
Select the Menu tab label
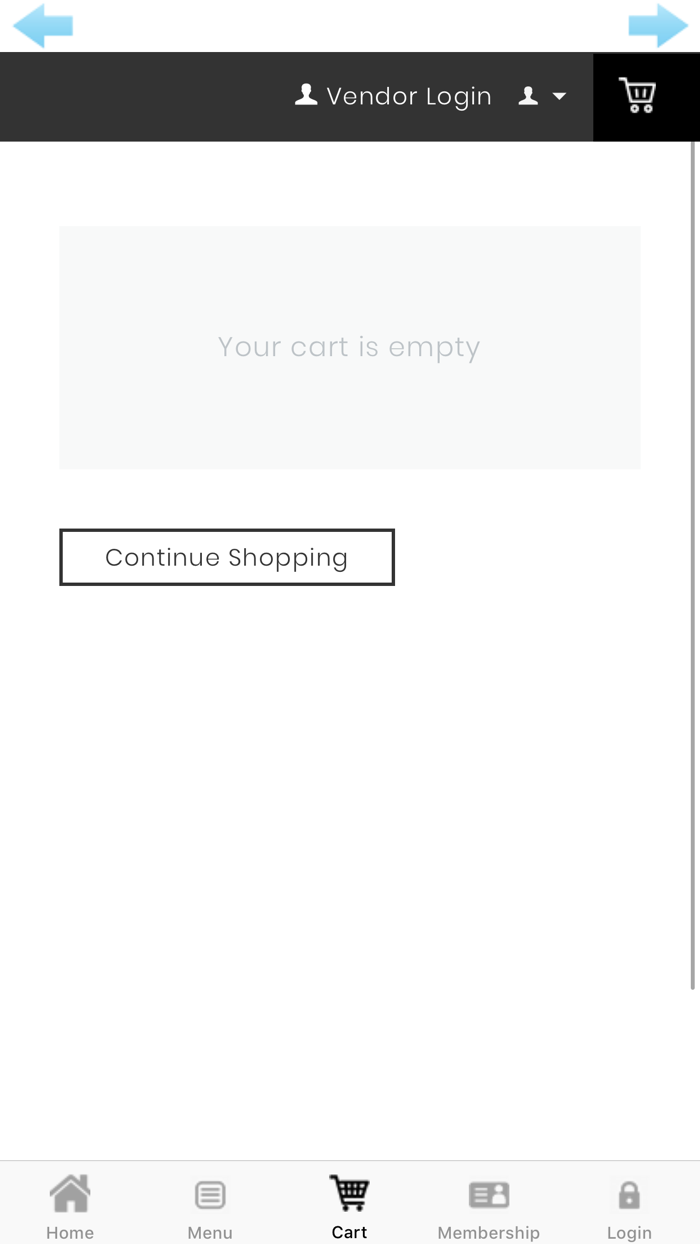click(210, 1232)
